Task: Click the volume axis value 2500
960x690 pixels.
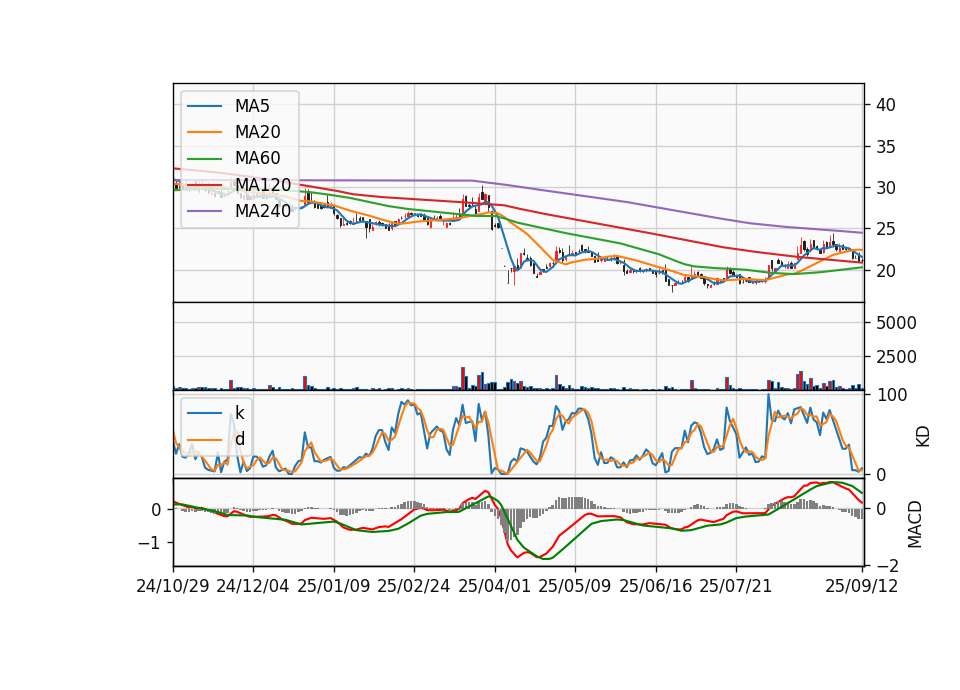Action: (896, 357)
